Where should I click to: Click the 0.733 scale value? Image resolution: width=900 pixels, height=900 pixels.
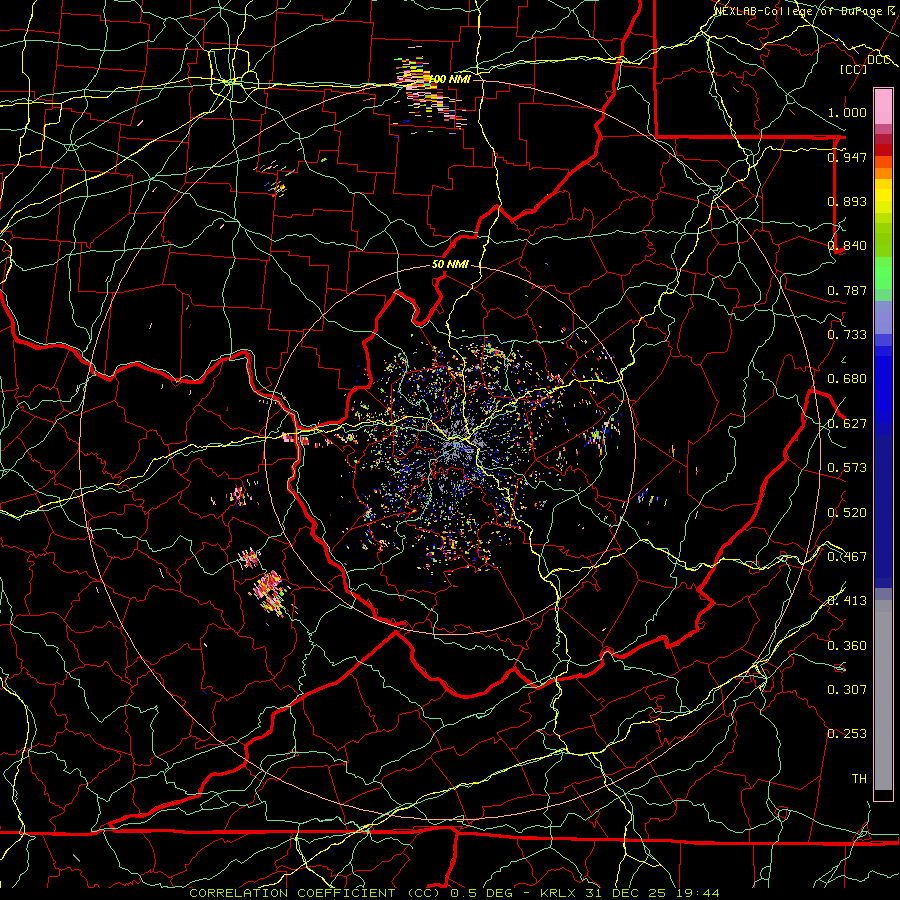pyautogui.click(x=847, y=334)
